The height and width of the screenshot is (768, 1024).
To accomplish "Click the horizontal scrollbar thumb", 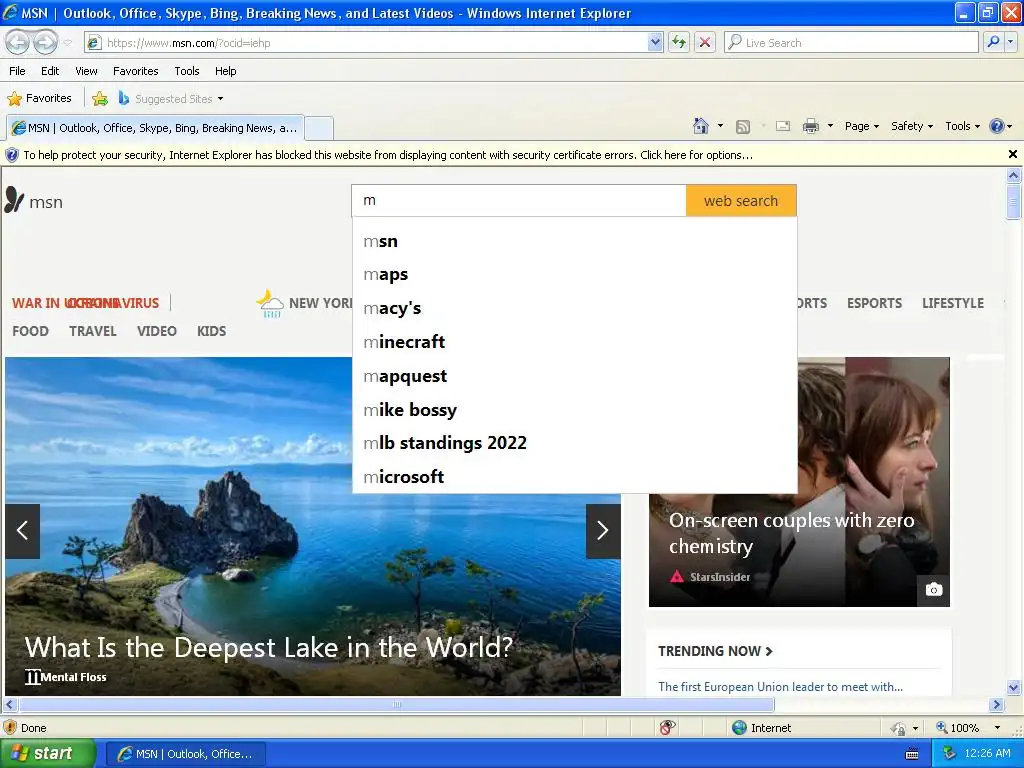I will (396, 705).
